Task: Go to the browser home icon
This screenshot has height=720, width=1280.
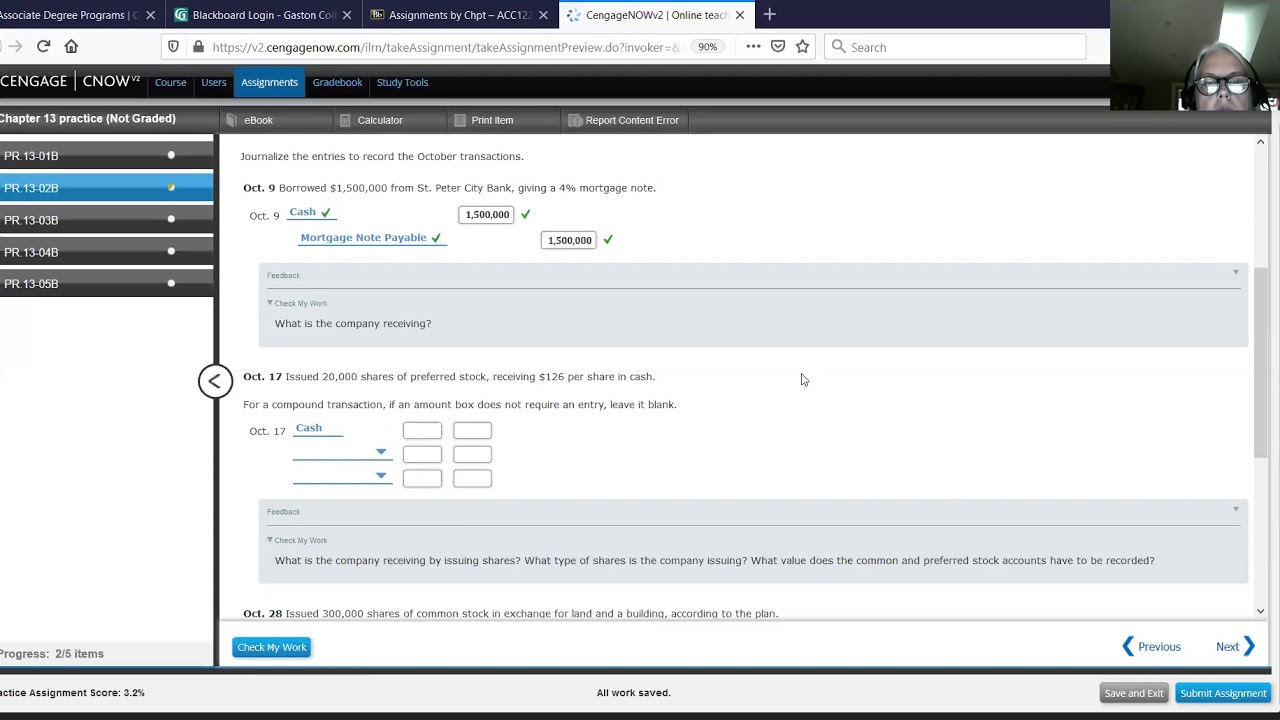Action: 71,46
